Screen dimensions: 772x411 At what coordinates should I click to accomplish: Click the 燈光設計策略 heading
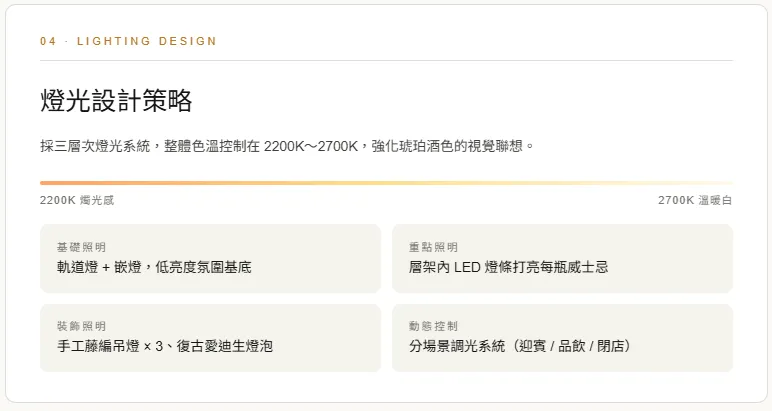116,101
